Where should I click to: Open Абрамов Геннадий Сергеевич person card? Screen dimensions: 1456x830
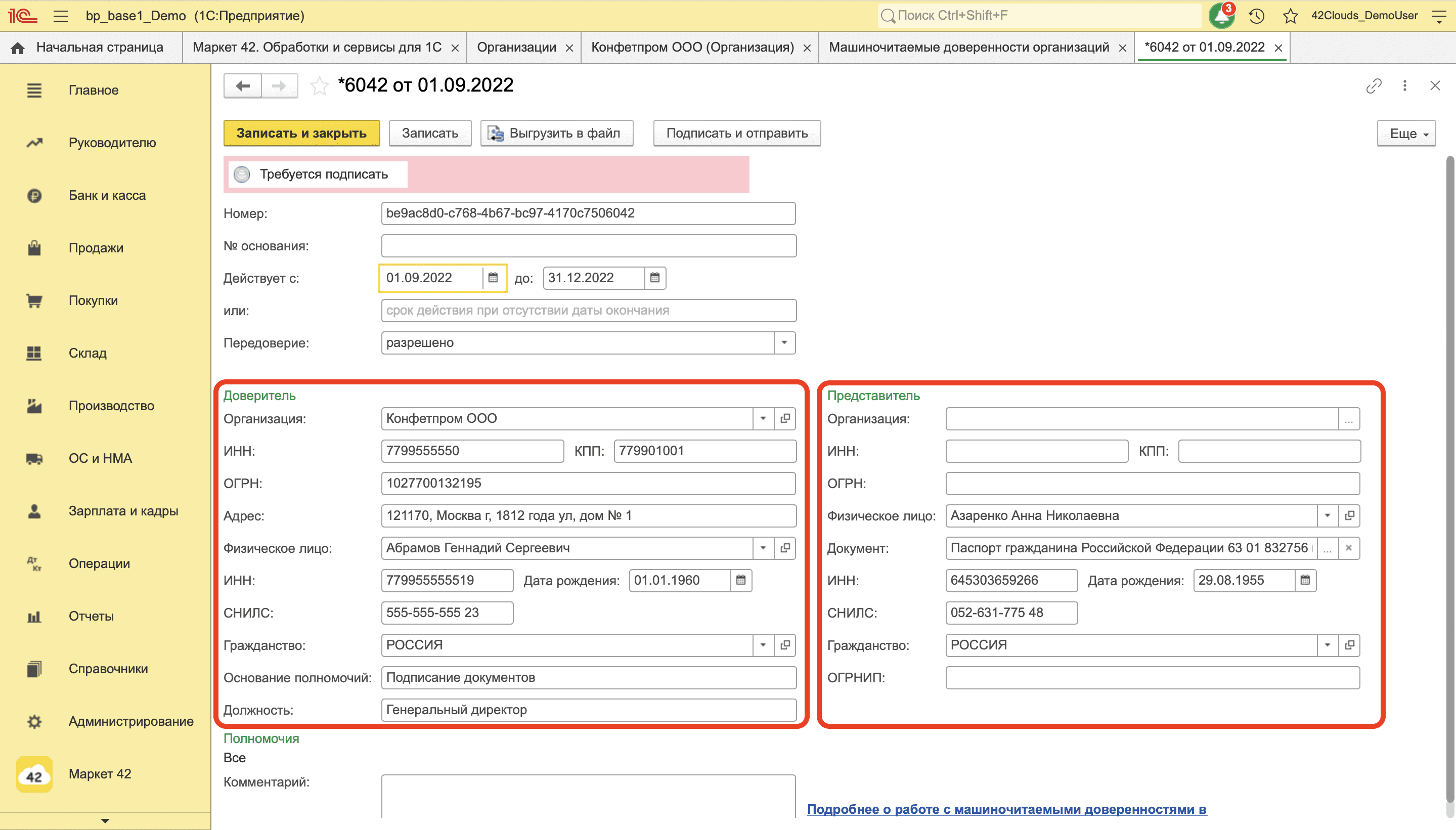click(785, 548)
